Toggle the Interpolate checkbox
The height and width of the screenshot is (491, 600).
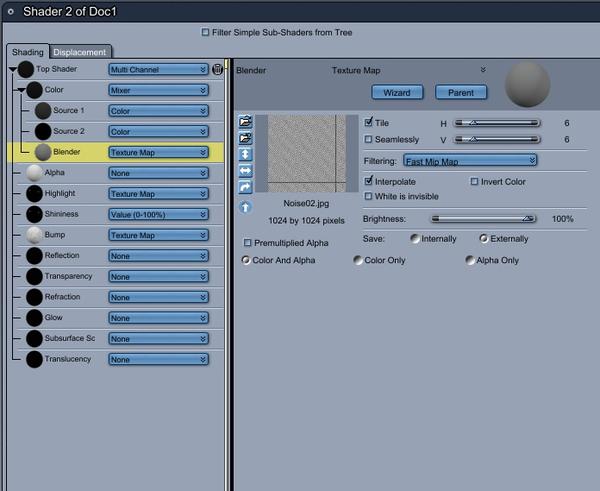pos(368,181)
